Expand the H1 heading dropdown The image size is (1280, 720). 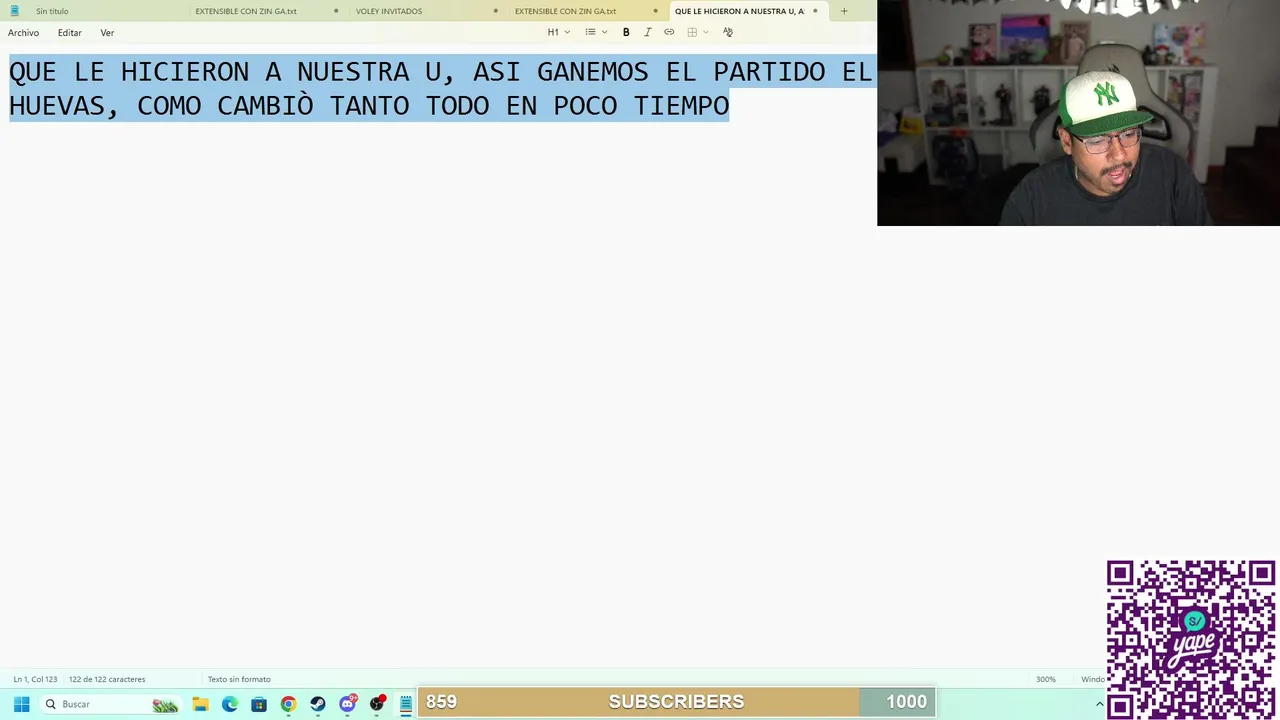click(558, 32)
